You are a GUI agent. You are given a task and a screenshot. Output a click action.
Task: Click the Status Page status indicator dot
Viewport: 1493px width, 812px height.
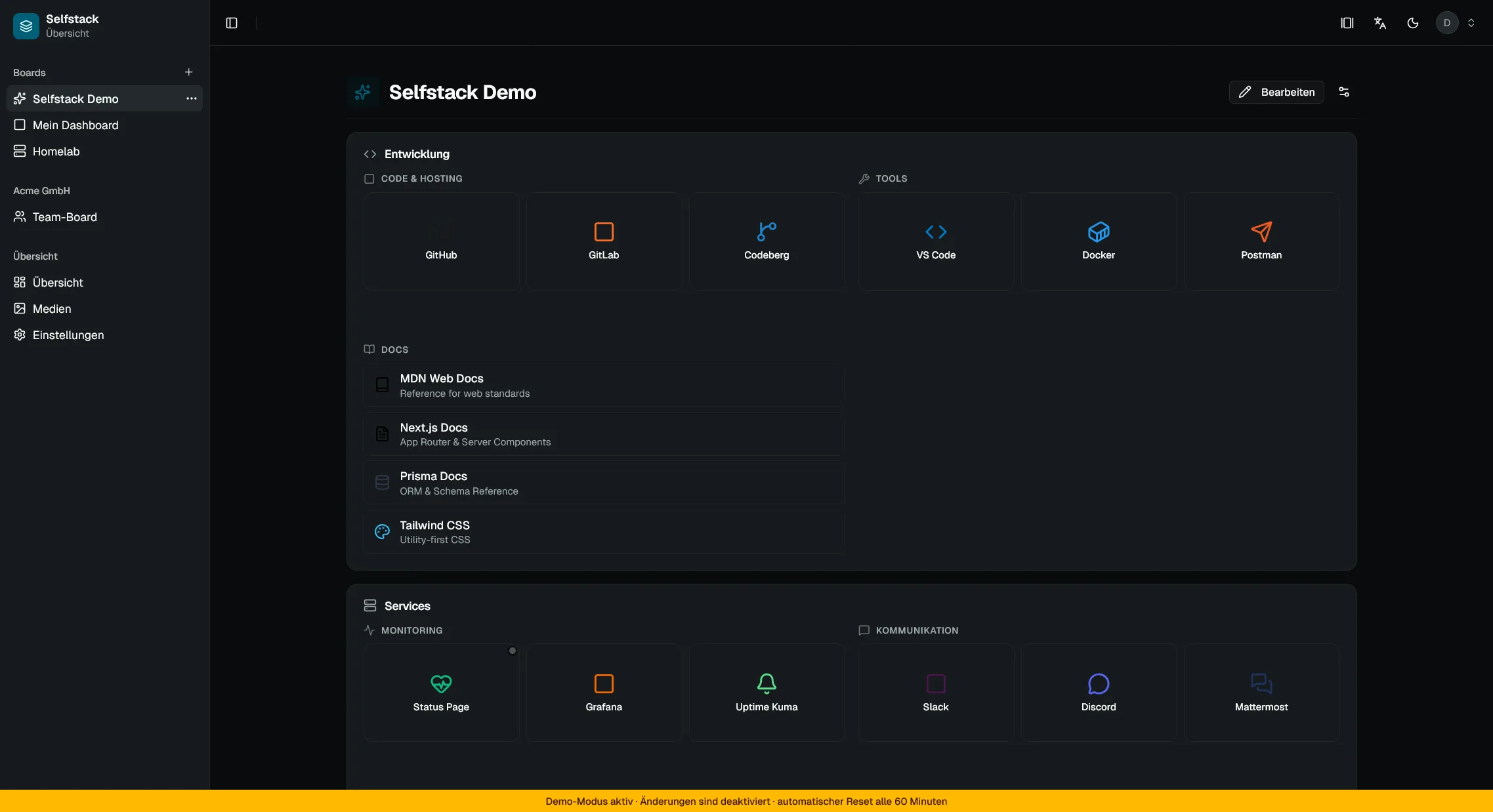point(513,651)
